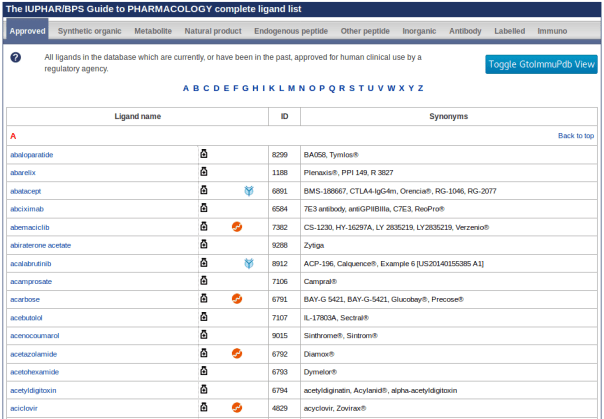Jump to letter S in alphabet index
This screenshot has width=604, height=419.
point(352,88)
